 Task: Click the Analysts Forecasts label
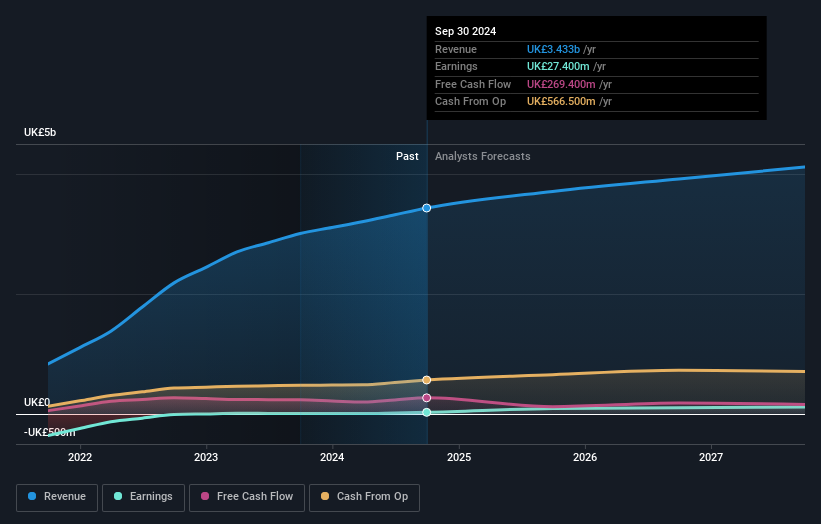pyautogui.click(x=482, y=156)
